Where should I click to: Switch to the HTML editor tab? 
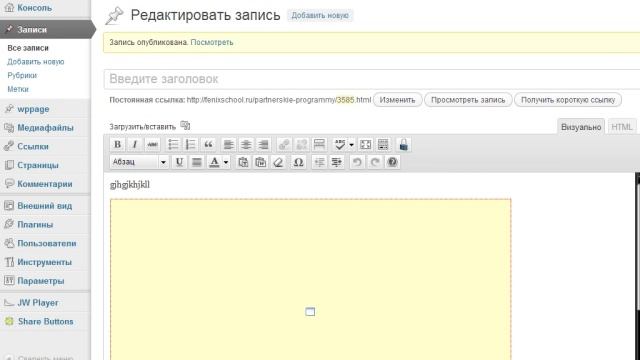(622, 127)
